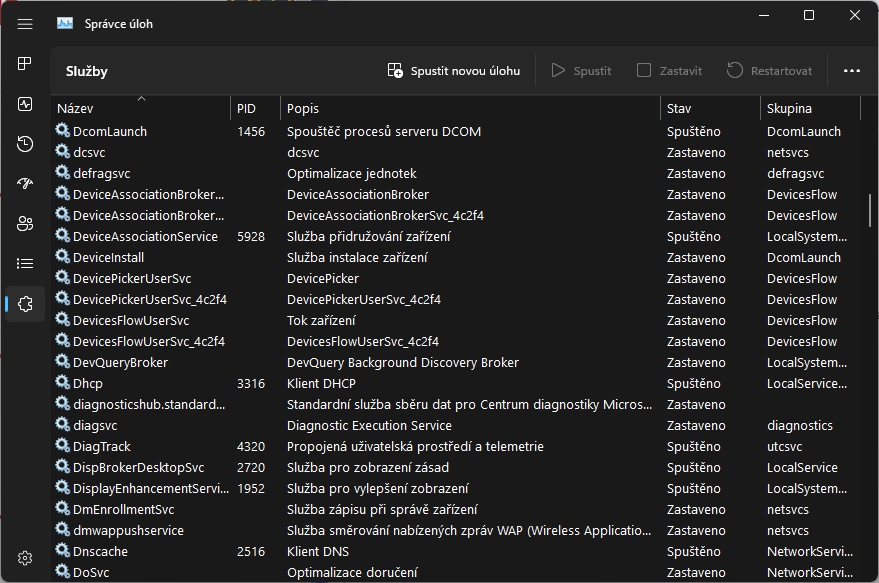Open the three-dot more options menu
The width and height of the screenshot is (879, 583).
(x=852, y=71)
